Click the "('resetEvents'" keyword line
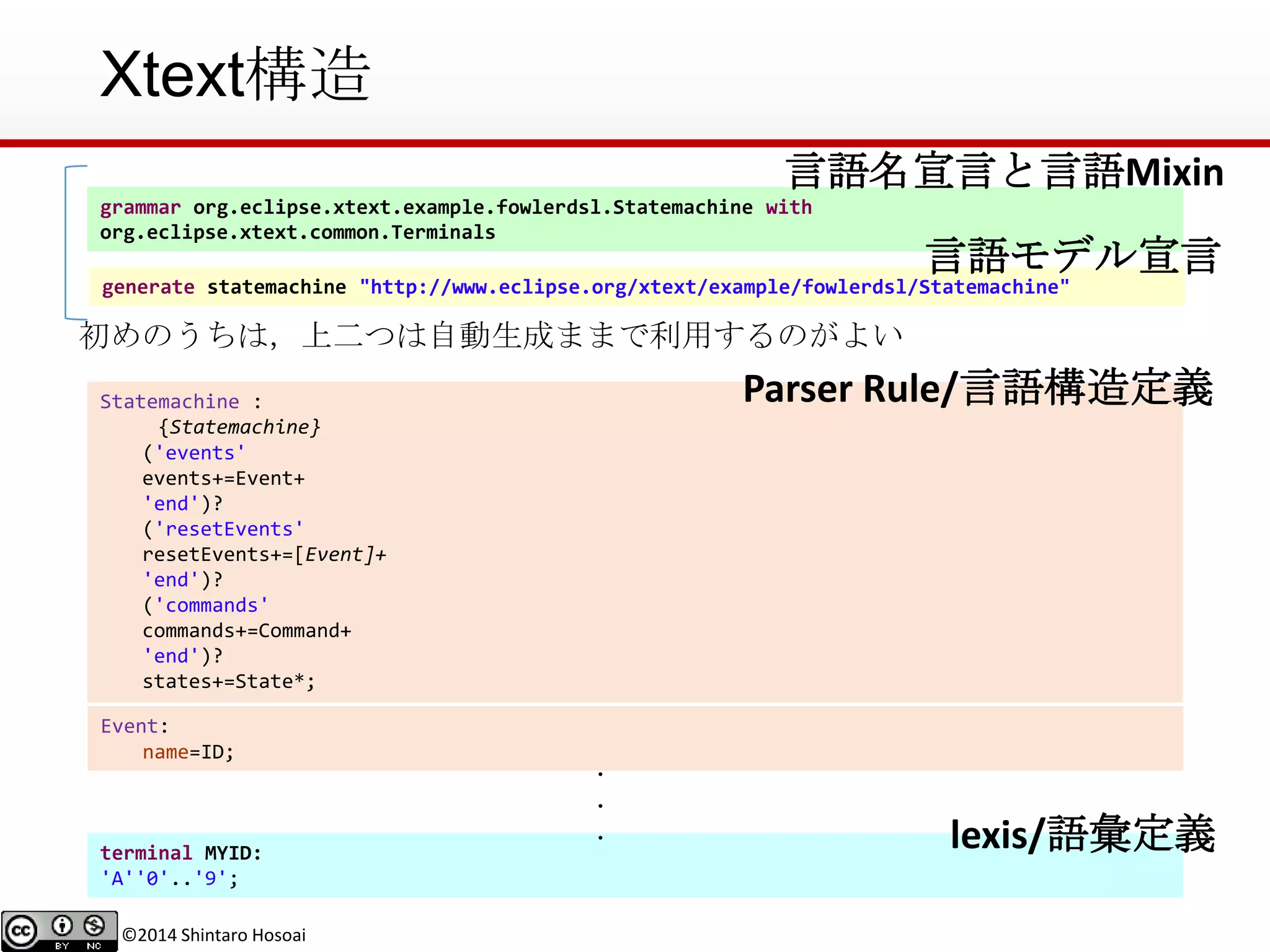The width and height of the screenshot is (1270, 952). [223, 529]
